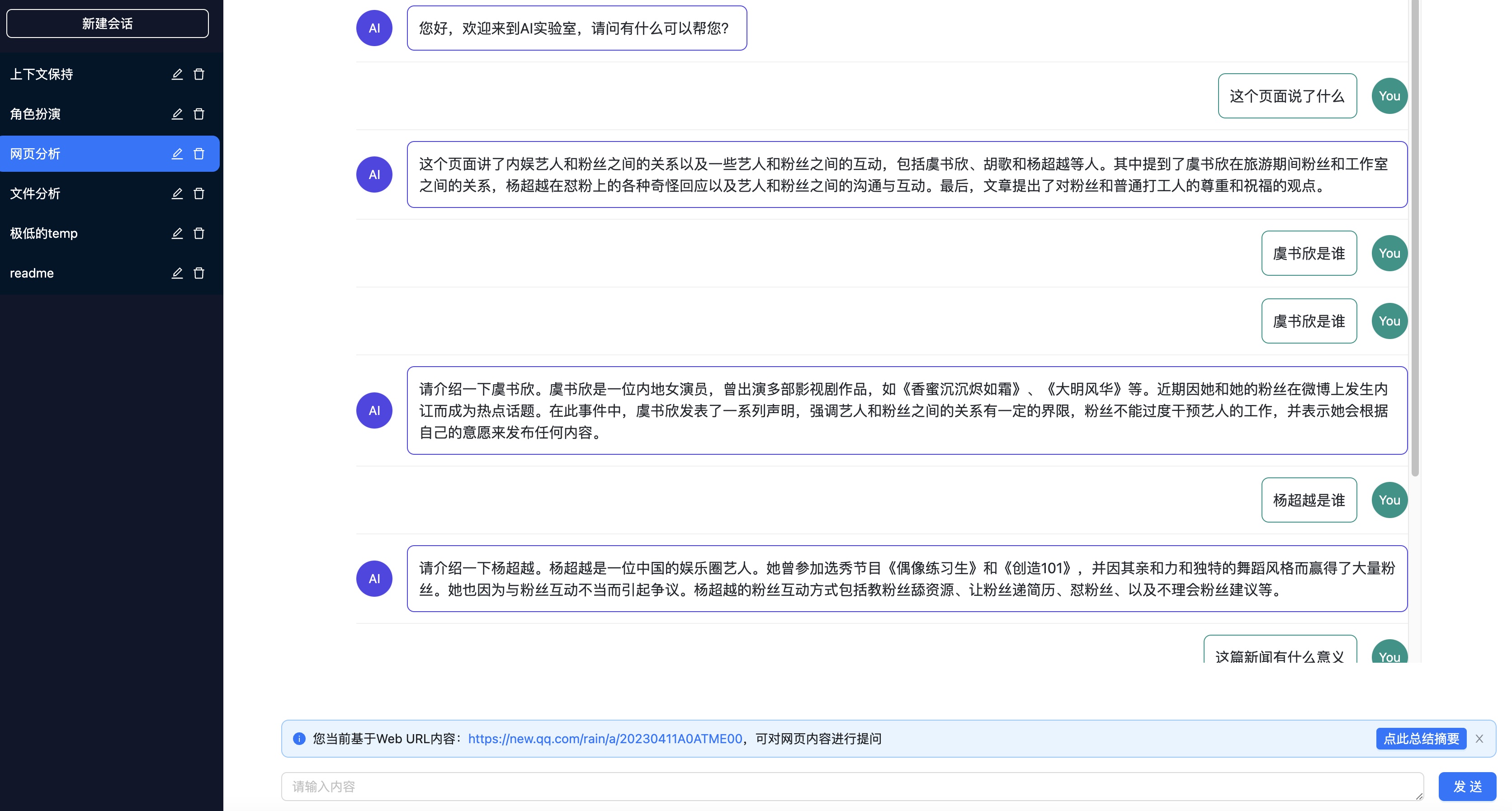Click 新建会话 to start new chat
The height and width of the screenshot is (811, 1512).
108,24
